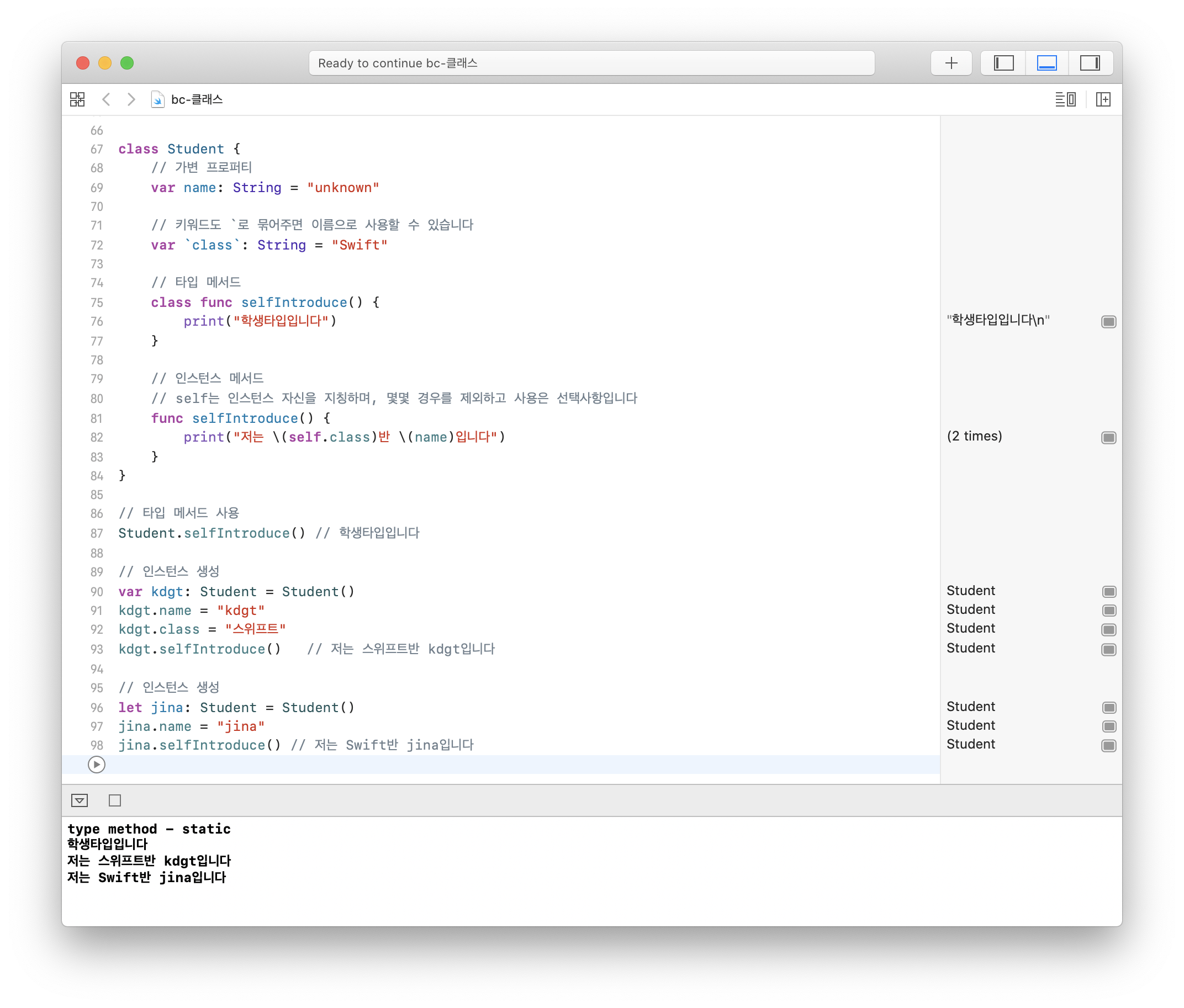Click the bc-클래스 file breadcrumb
This screenshot has width=1184, height=1008.
pos(196,99)
